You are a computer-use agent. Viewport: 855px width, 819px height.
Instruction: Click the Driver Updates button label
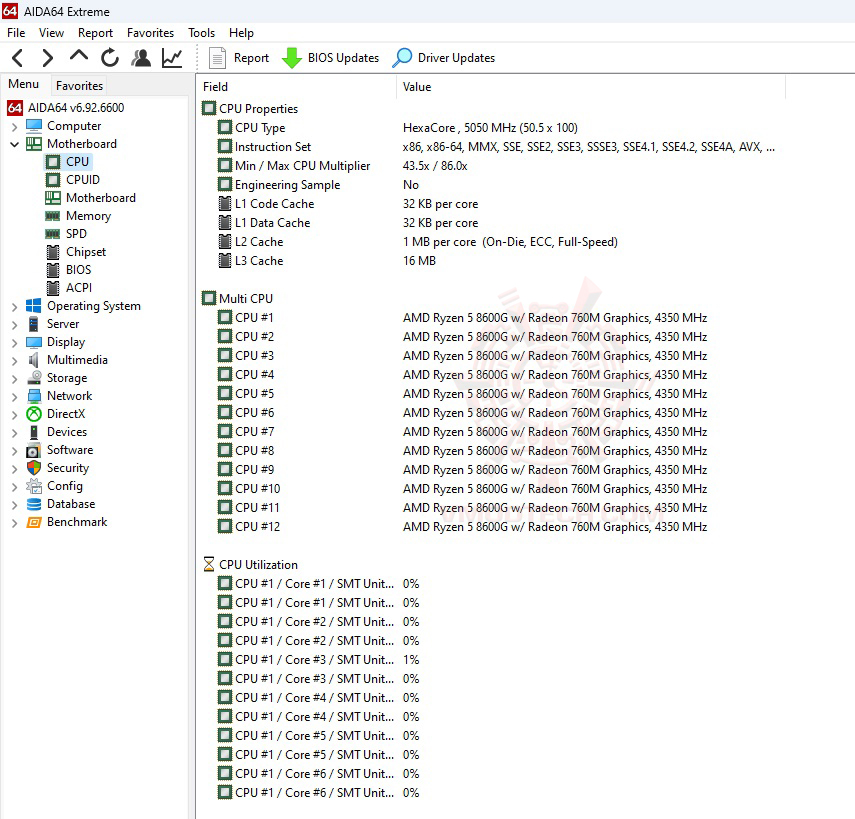(456, 58)
